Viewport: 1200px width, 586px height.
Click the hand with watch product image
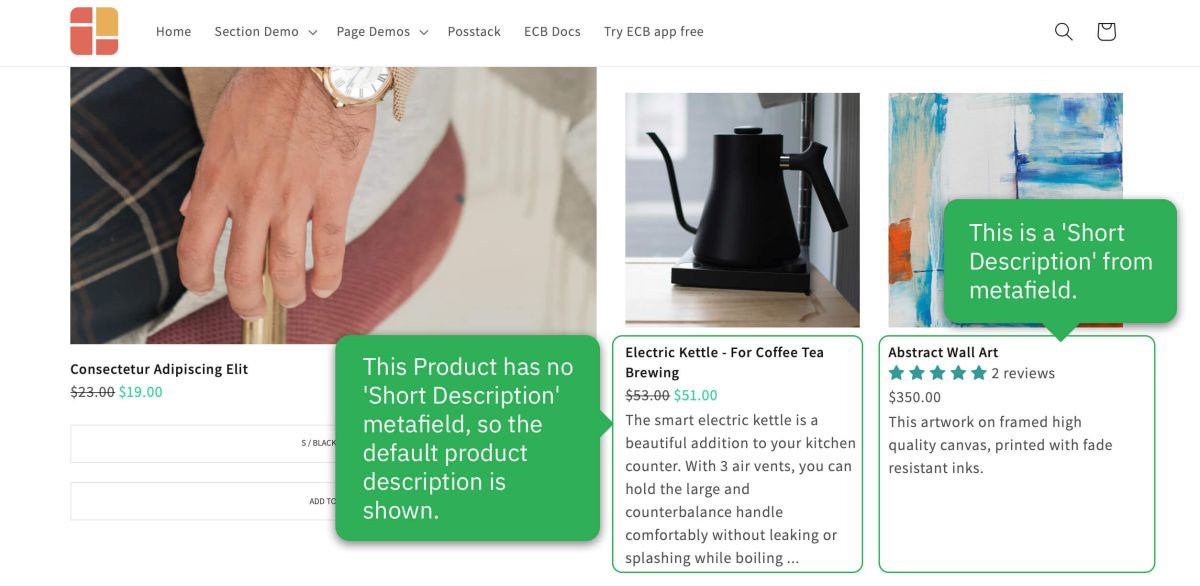[332, 205]
